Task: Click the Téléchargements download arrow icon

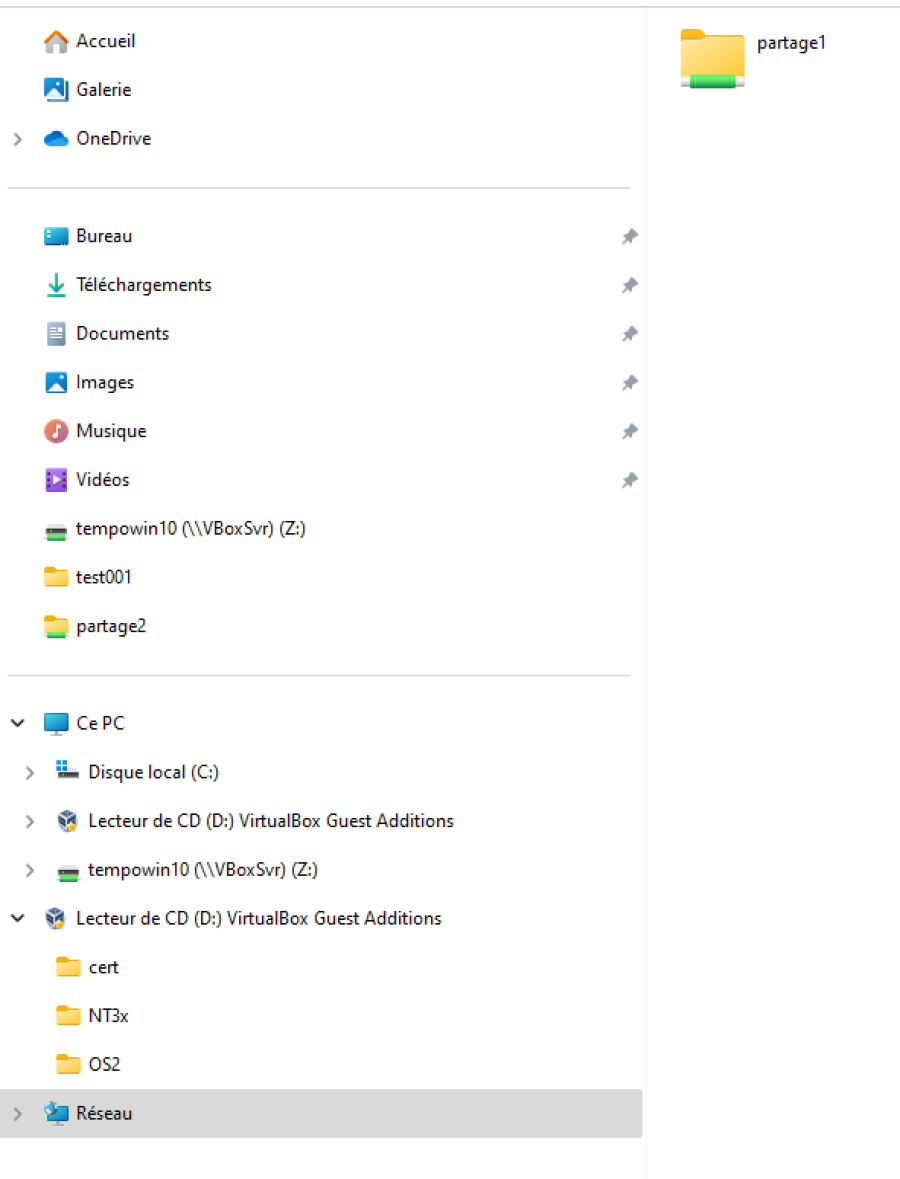Action: pos(56,285)
